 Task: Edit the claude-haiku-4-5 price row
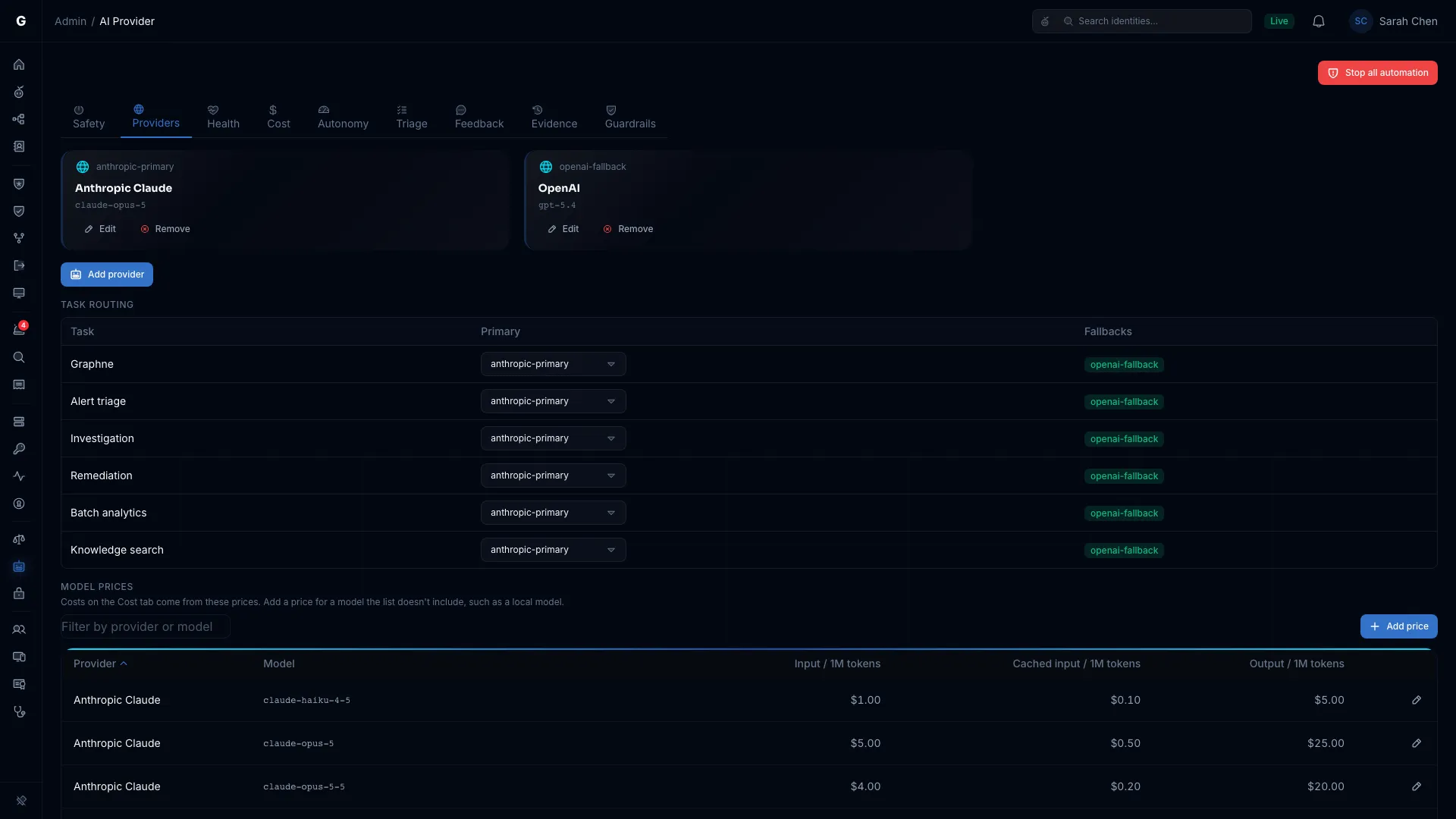point(1417,700)
